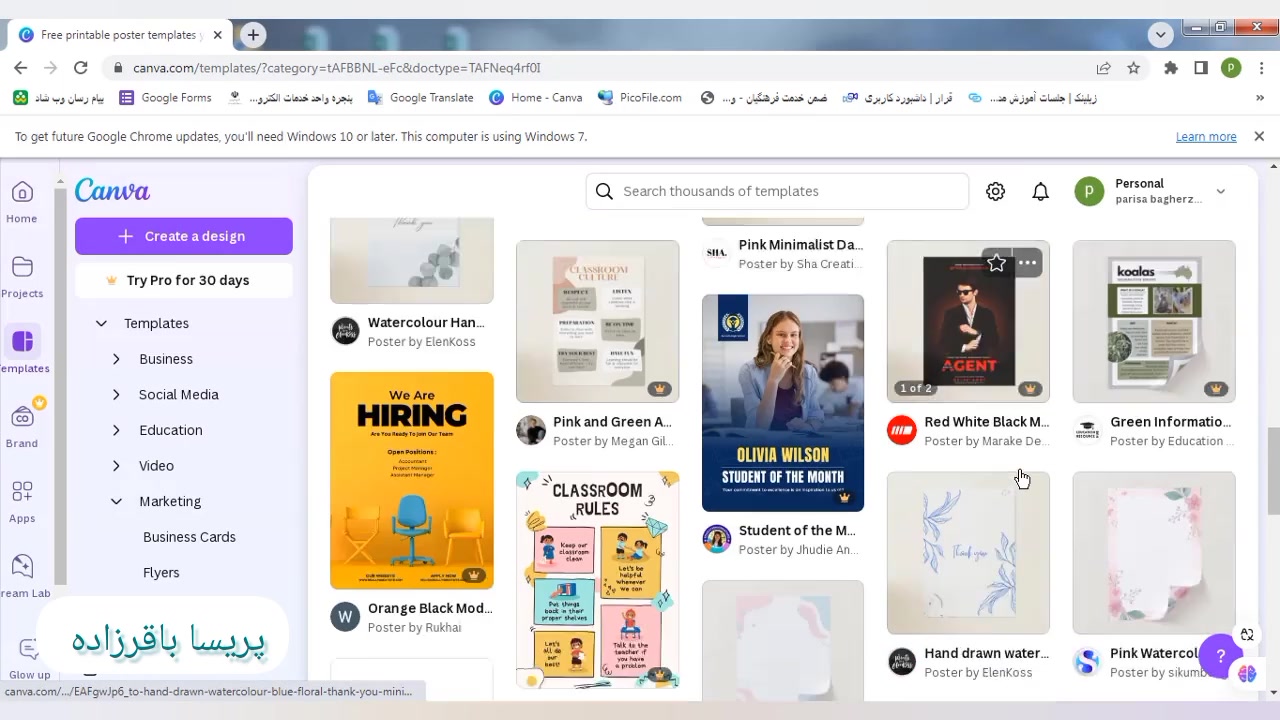The image size is (1280, 720).
Task: Click Poster by Jhudie An... author text
Action: pos(798,550)
